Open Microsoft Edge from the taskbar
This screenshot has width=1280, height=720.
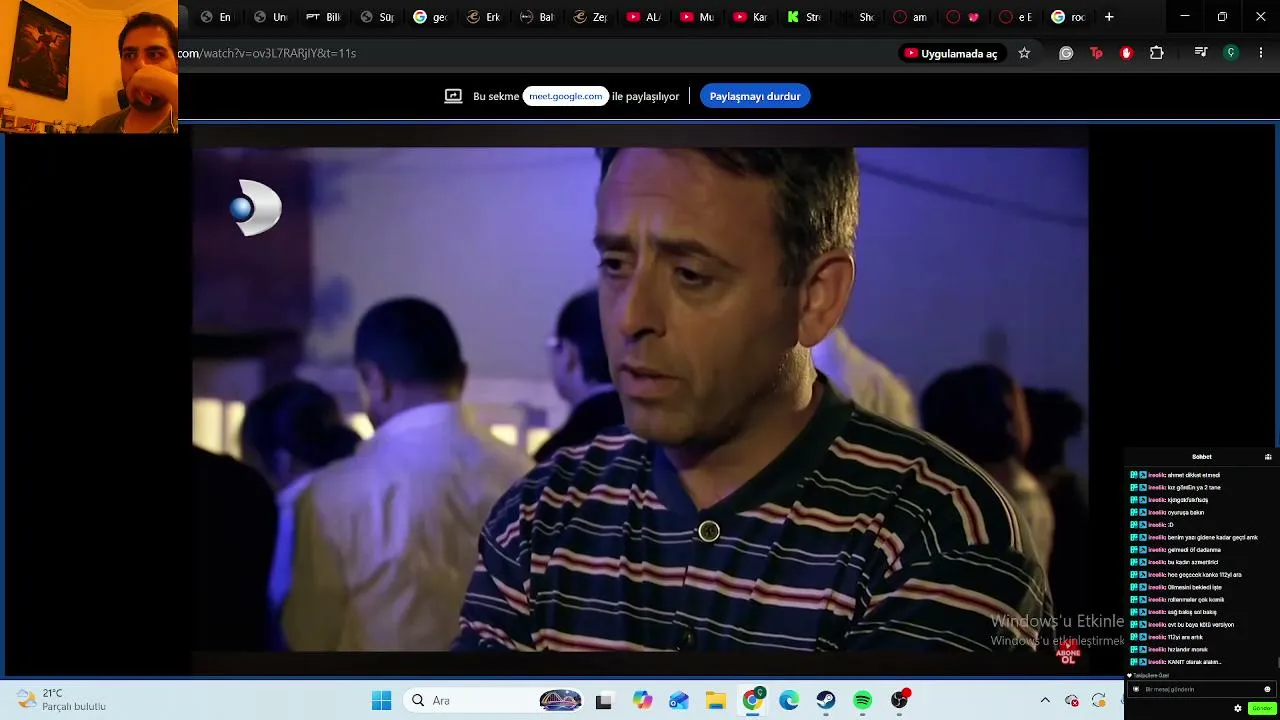click(789, 701)
